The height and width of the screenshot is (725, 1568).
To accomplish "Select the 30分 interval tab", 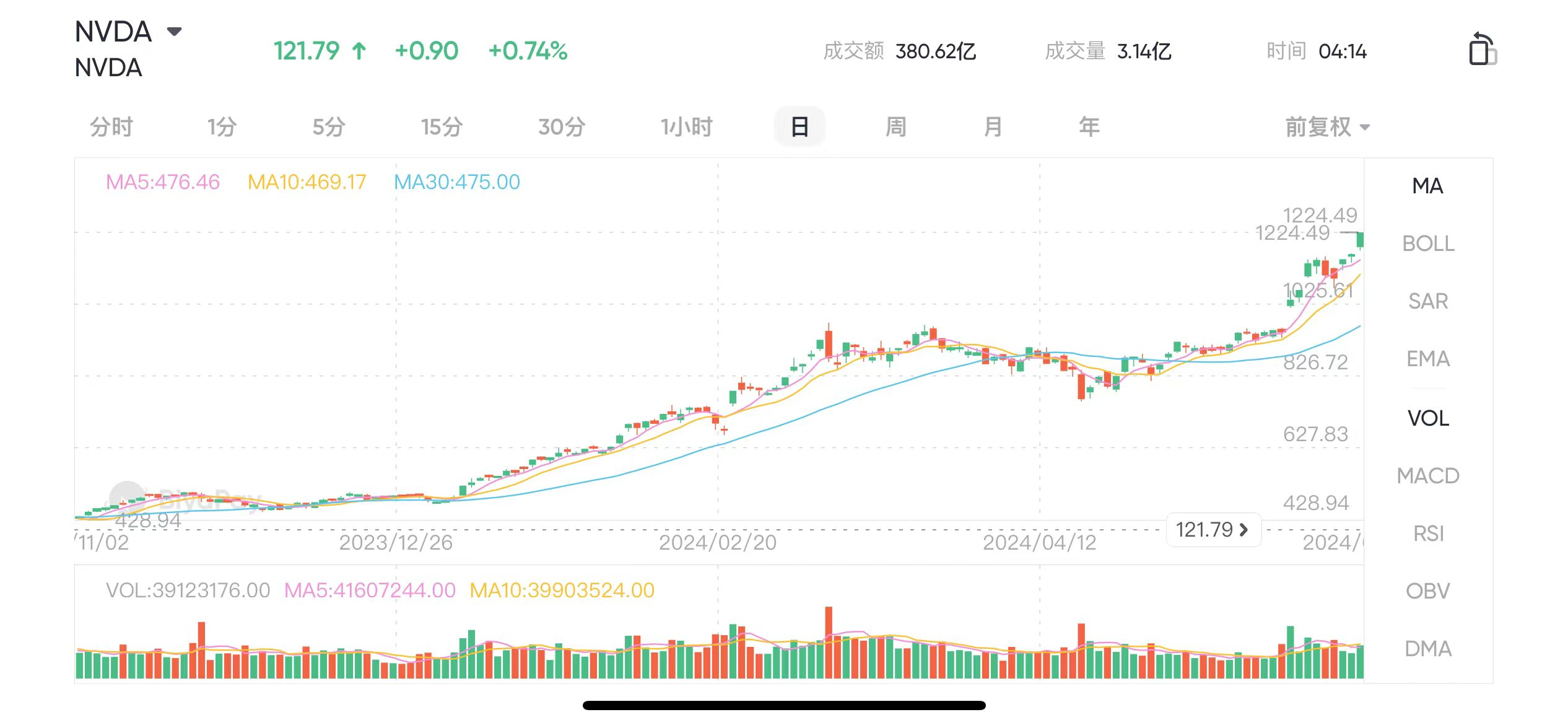I will (x=562, y=127).
